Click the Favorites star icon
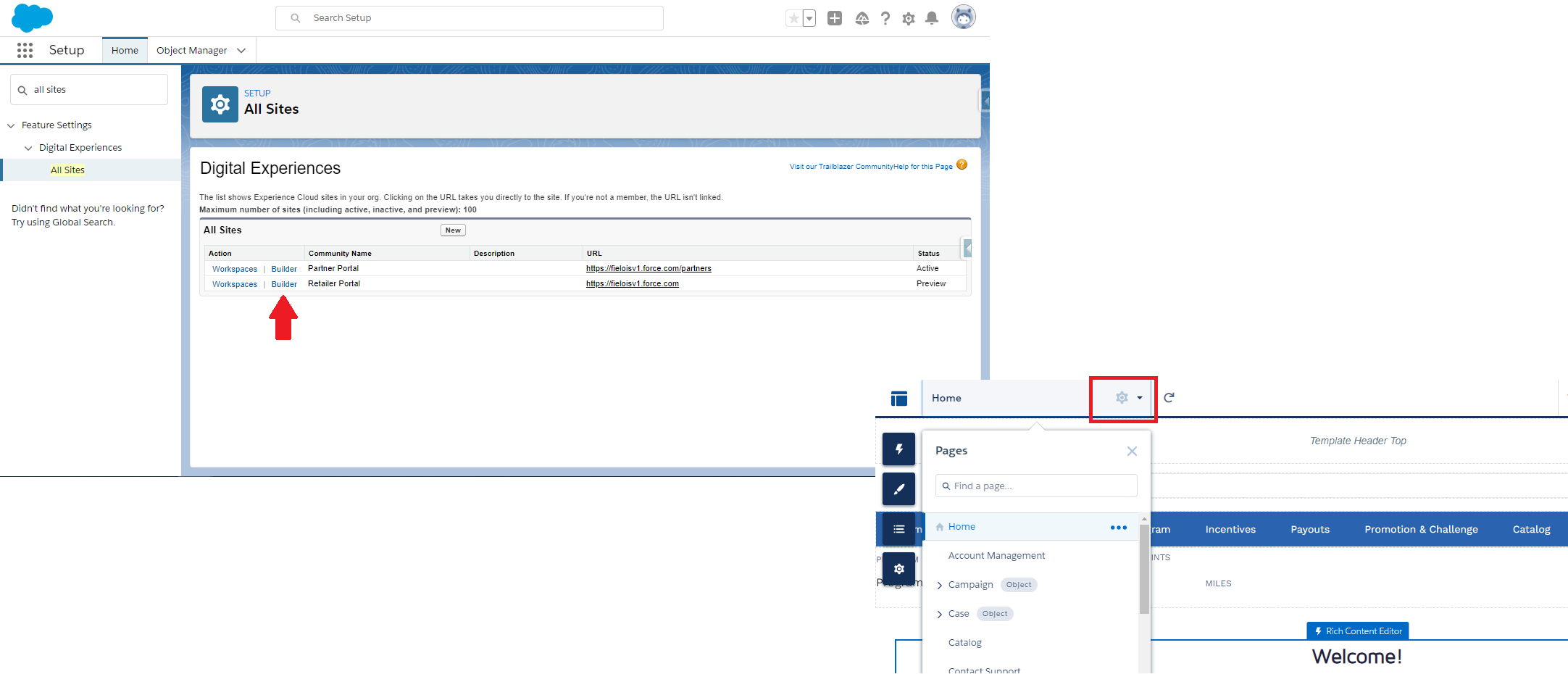The height and width of the screenshot is (674, 1568). click(x=794, y=18)
